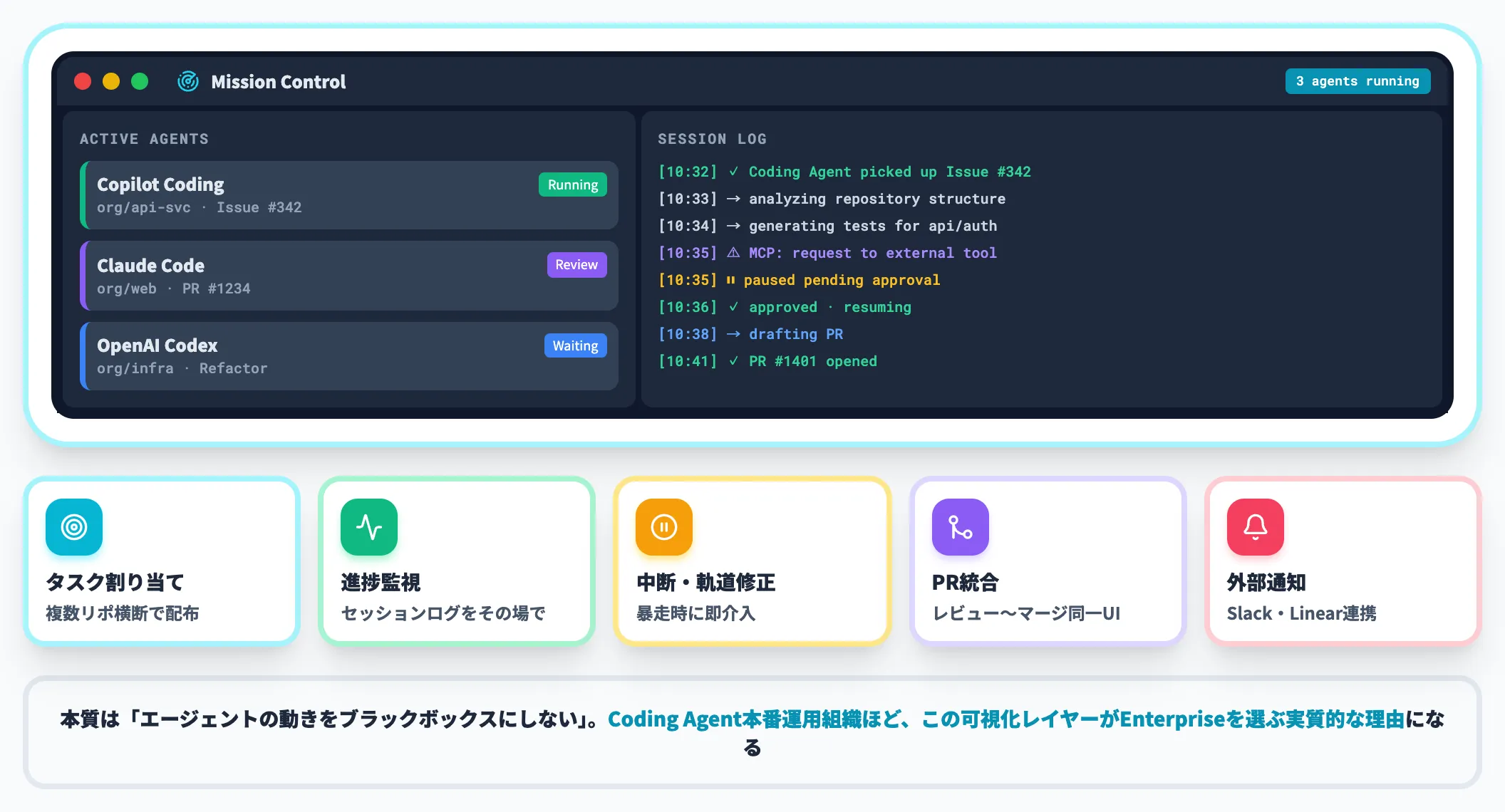This screenshot has height=812, width=1505.
Task: Click the arrow beside drafting PR log entry
Action: (x=733, y=334)
